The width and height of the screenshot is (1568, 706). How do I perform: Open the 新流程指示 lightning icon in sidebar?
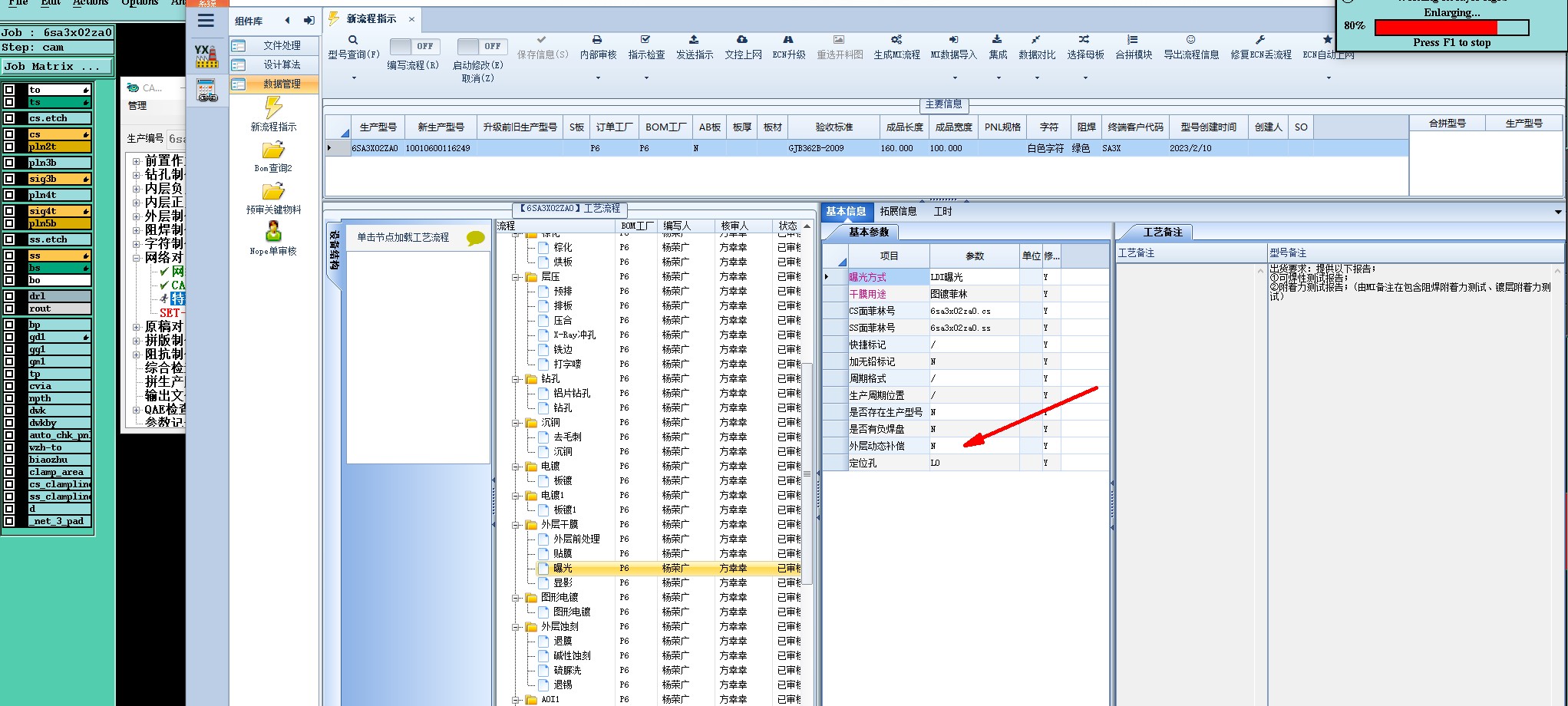[x=273, y=107]
